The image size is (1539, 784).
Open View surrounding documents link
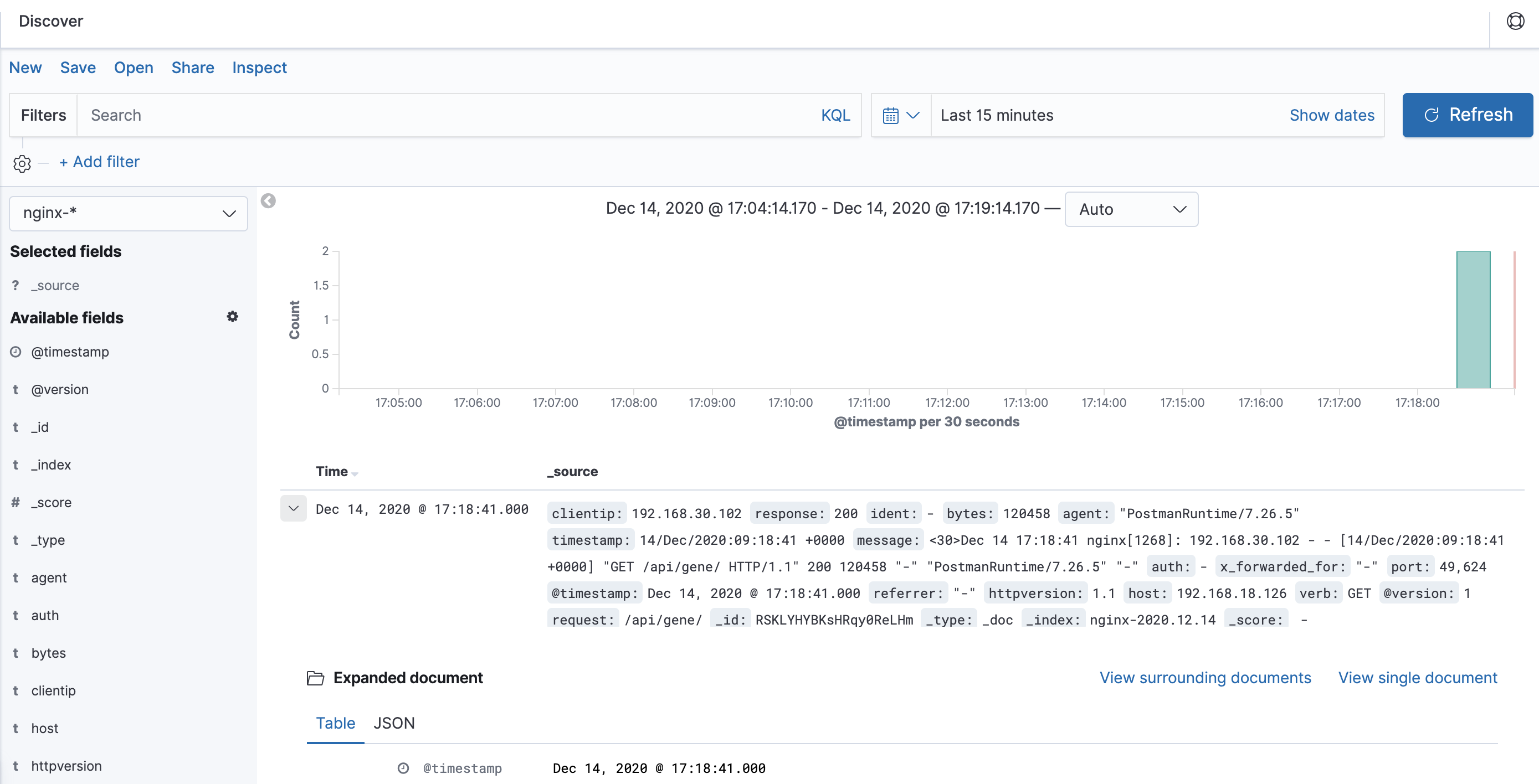point(1205,678)
